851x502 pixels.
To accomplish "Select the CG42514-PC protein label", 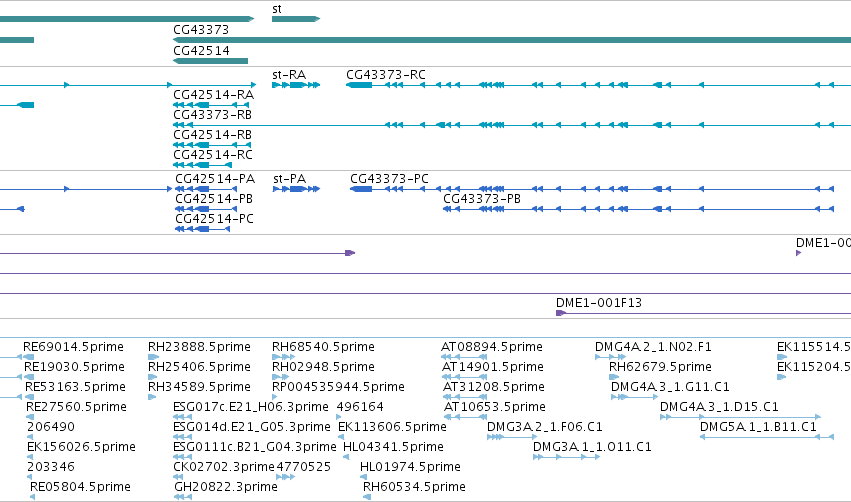I will pos(214,219).
